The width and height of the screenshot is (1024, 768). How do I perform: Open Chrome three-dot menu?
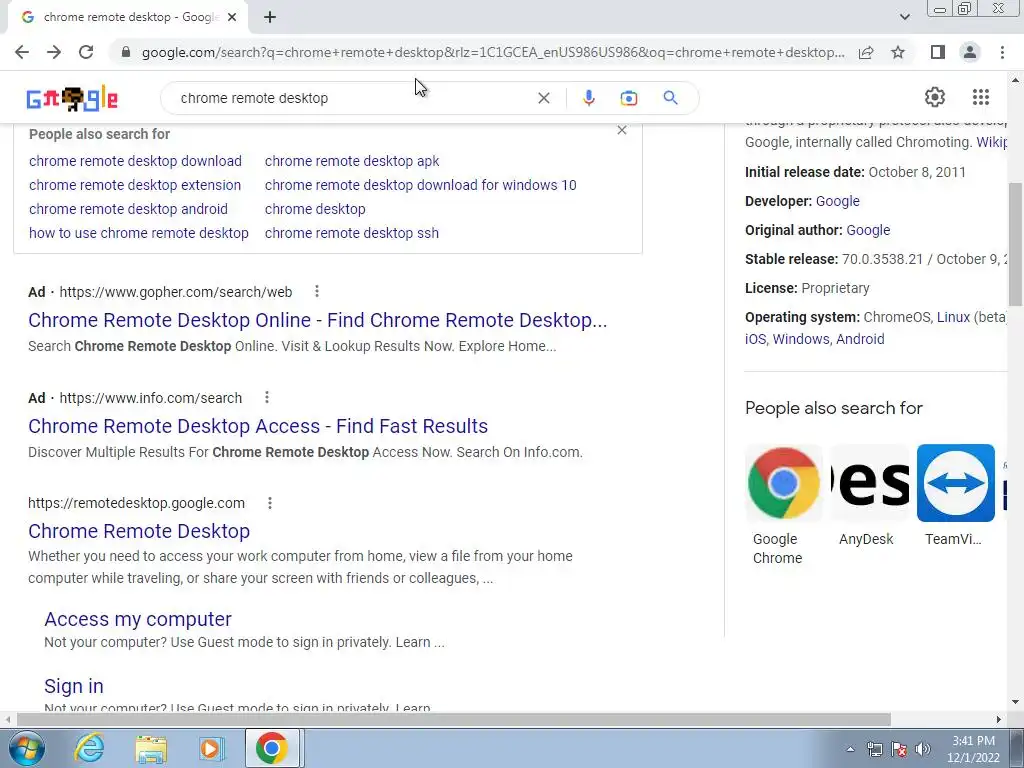tap(1002, 52)
